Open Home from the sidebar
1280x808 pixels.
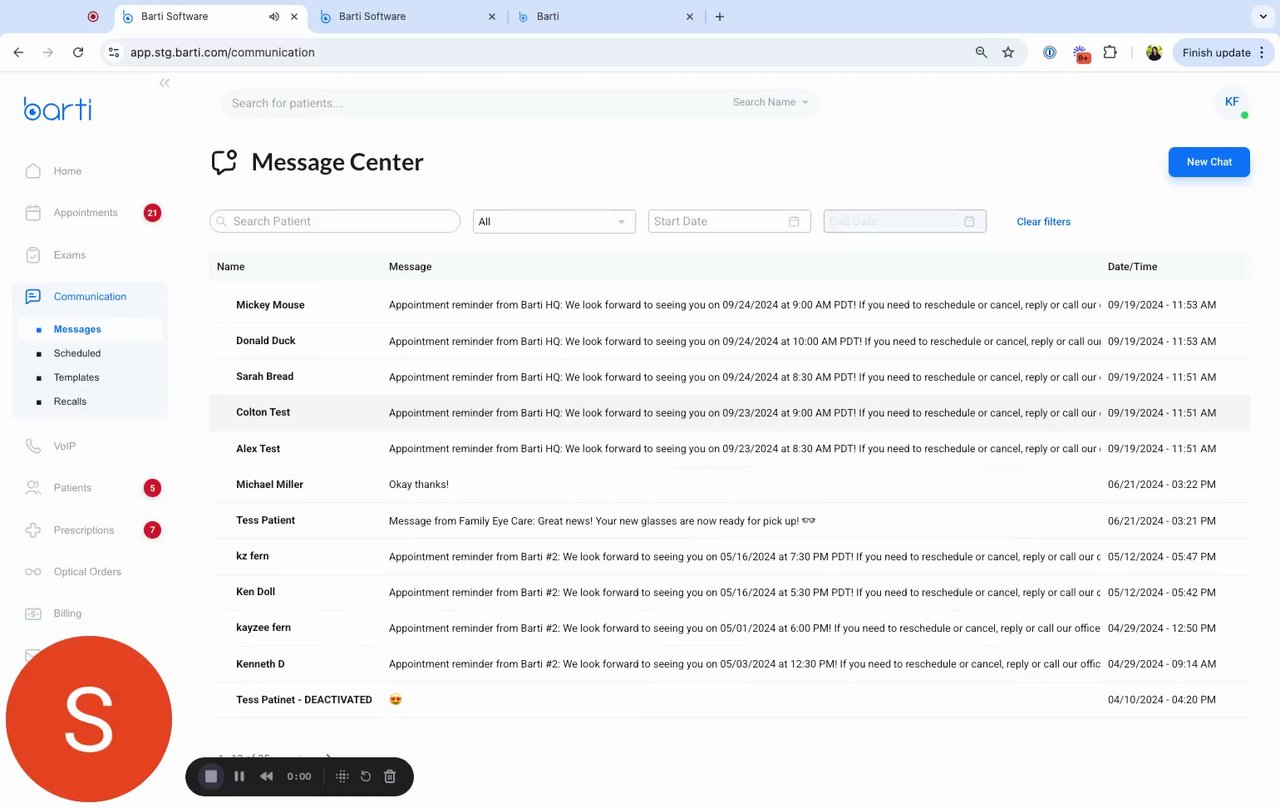click(x=67, y=171)
